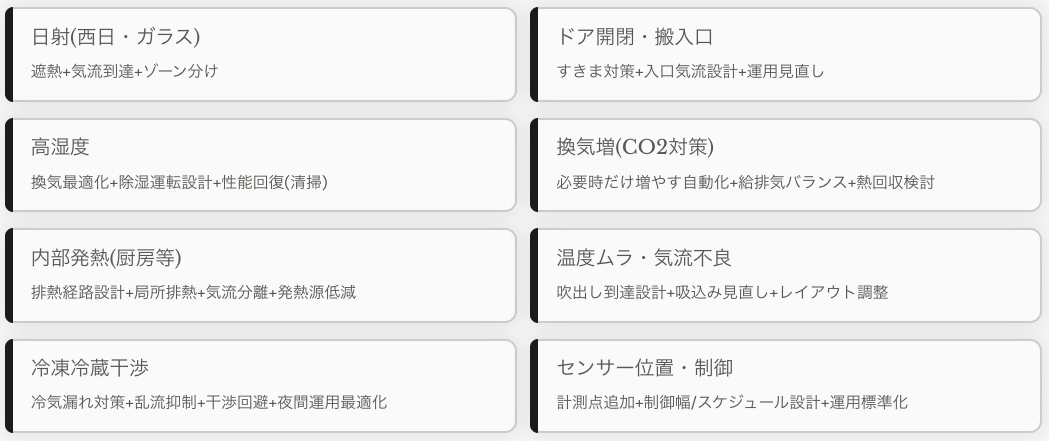The image size is (1049, 441).
Task: Click 排熱経路設計+局所排熱+気流分離+発熱源低減 subtitle
Action: tap(193, 291)
